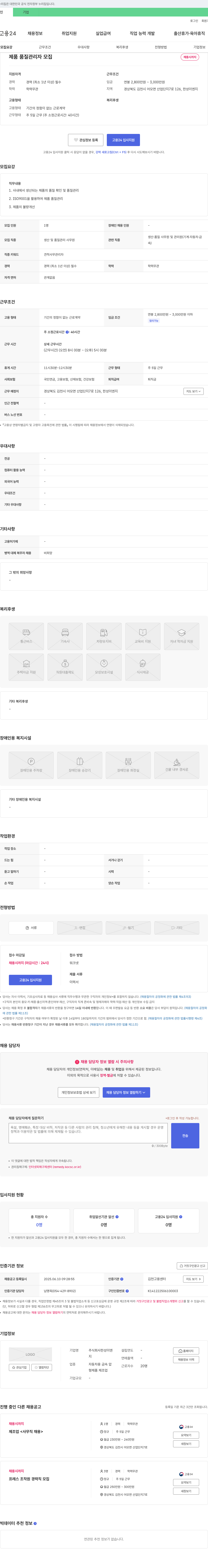Click the 로그인 link at top
Screen dimensions: 208x1568
coord(194,21)
